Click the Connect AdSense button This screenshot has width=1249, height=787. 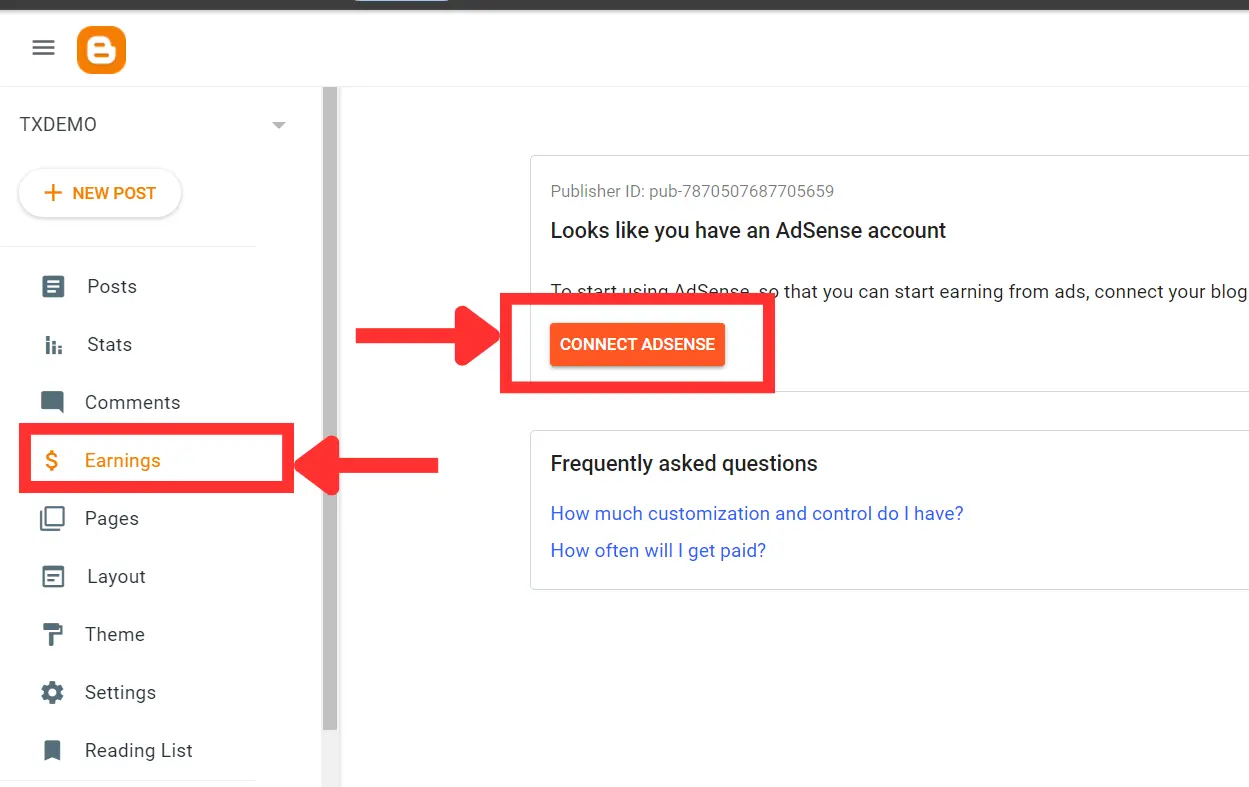point(637,344)
